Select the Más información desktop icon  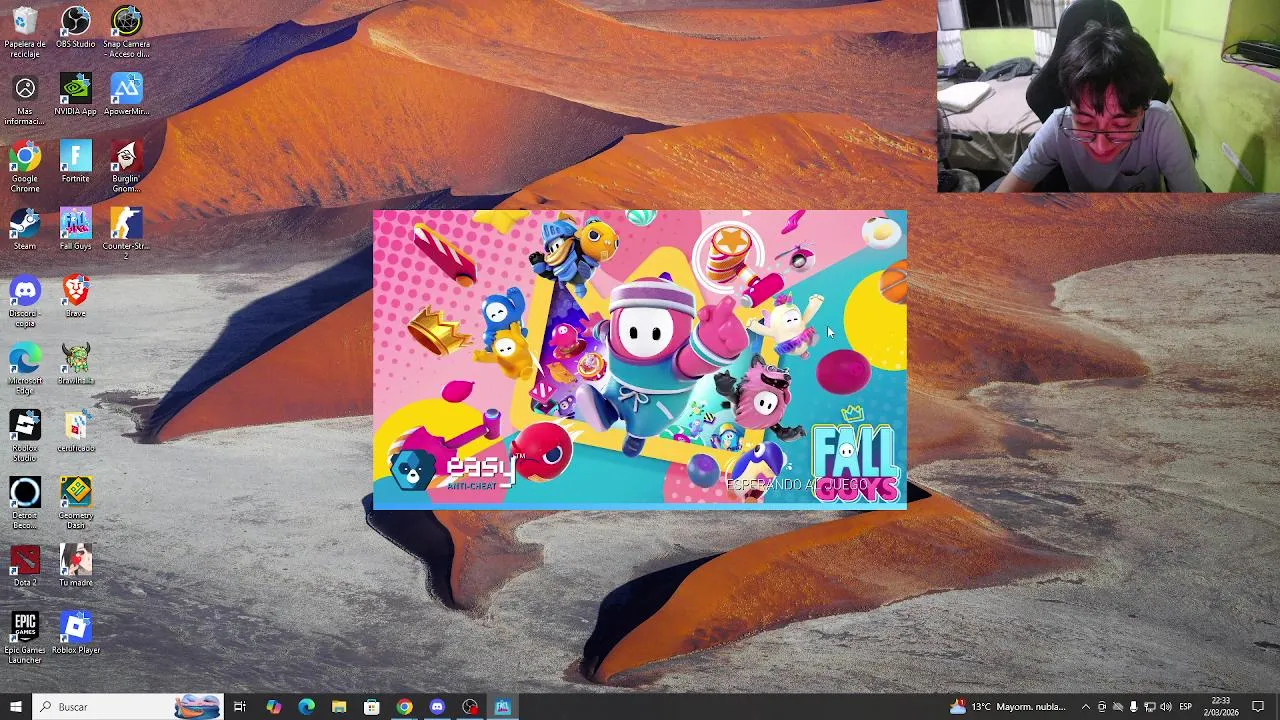pos(25,100)
